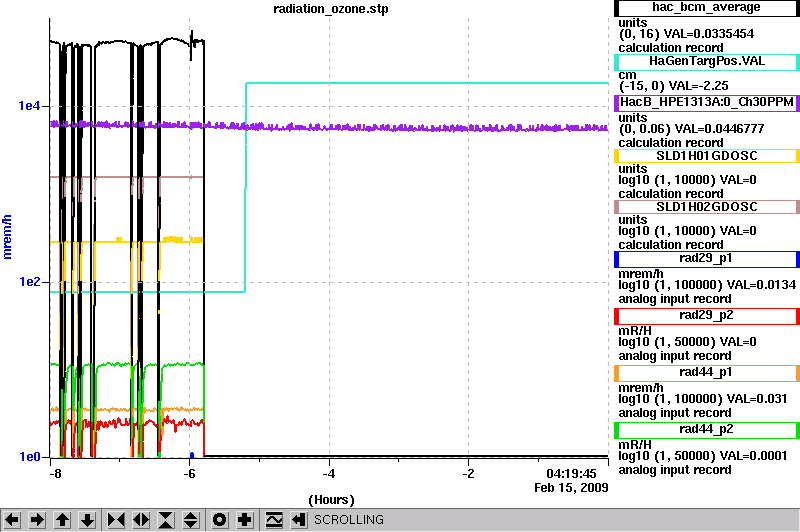800x532 pixels.
Task: Select the SLD1H02GDOSC brown legend entry
Action: pyautogui.click(x=707, y=207)
